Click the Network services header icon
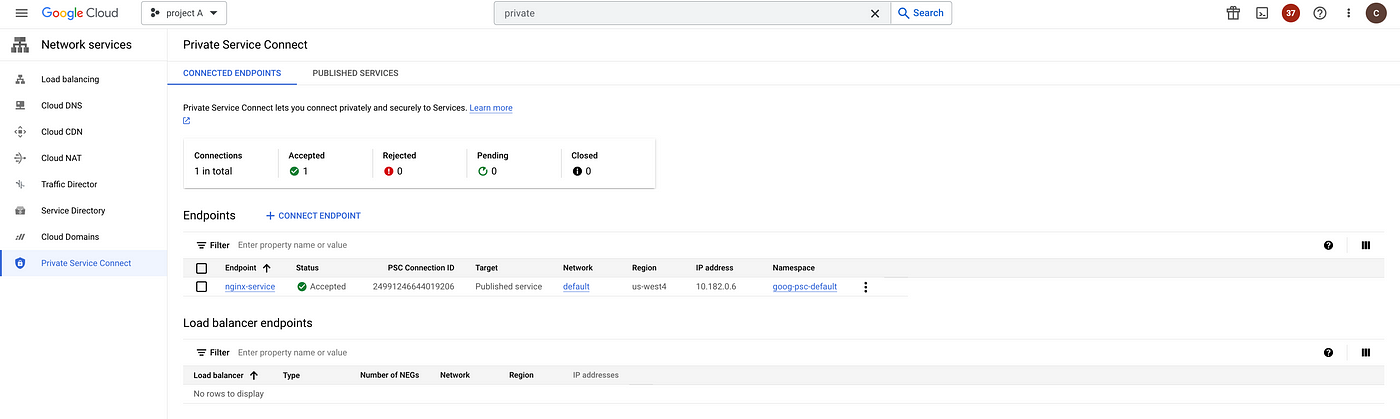The image size is (1400, 419). coord(19,45)
